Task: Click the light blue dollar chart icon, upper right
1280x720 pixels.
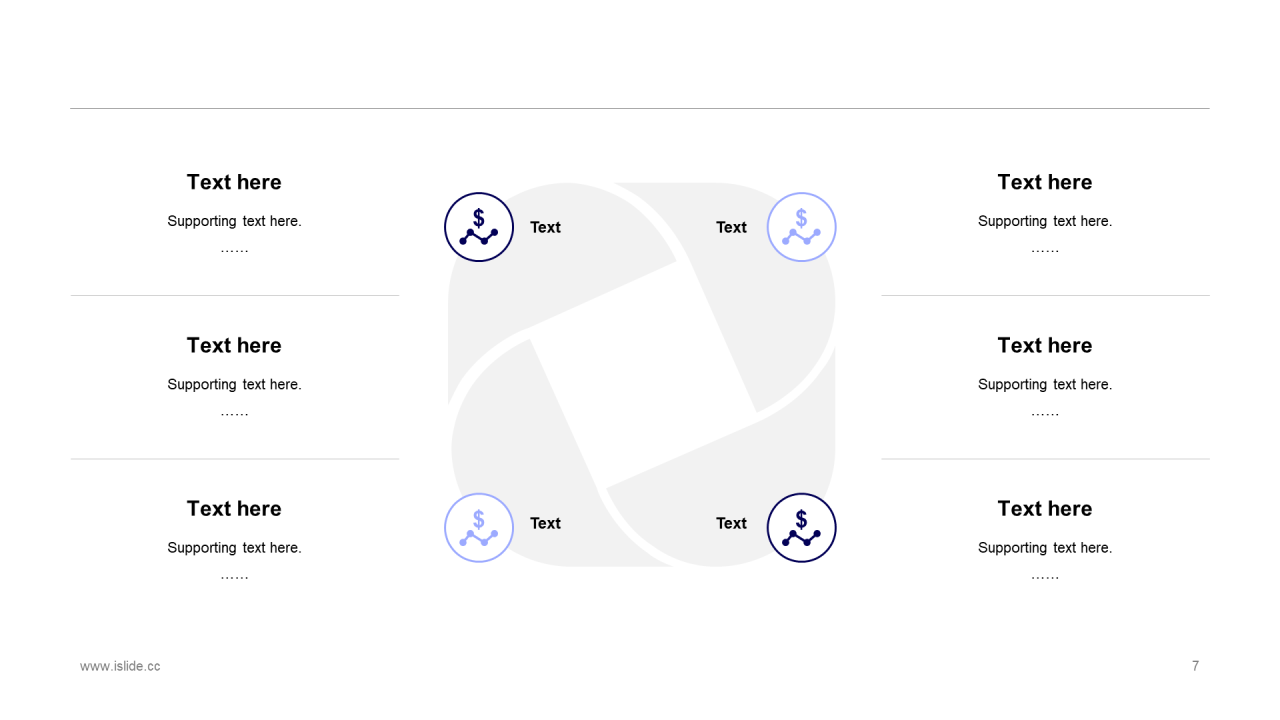Action: tap(801, 227)
